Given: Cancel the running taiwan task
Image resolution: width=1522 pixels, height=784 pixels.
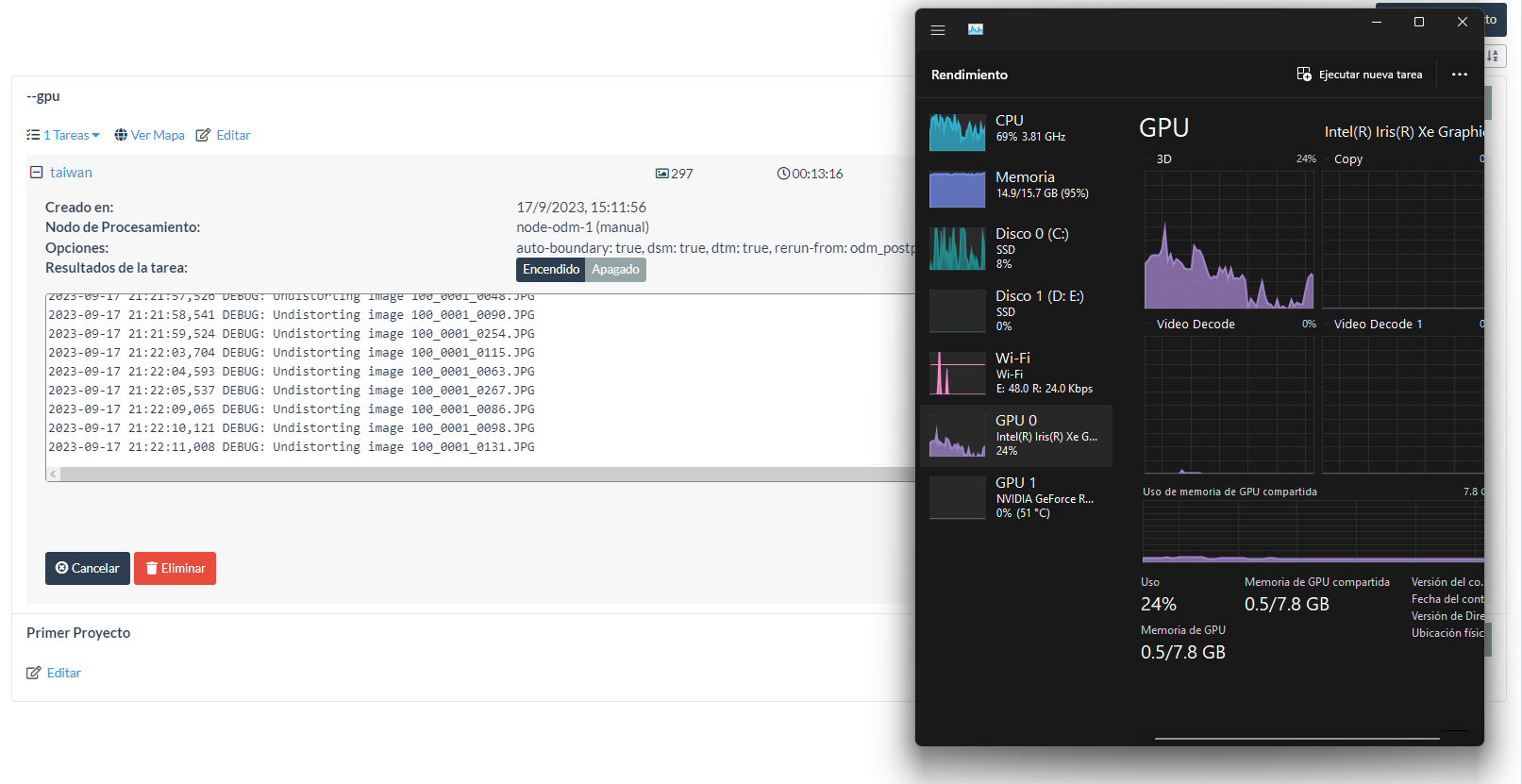Looking at the screenshot, I should pos(88,568).
